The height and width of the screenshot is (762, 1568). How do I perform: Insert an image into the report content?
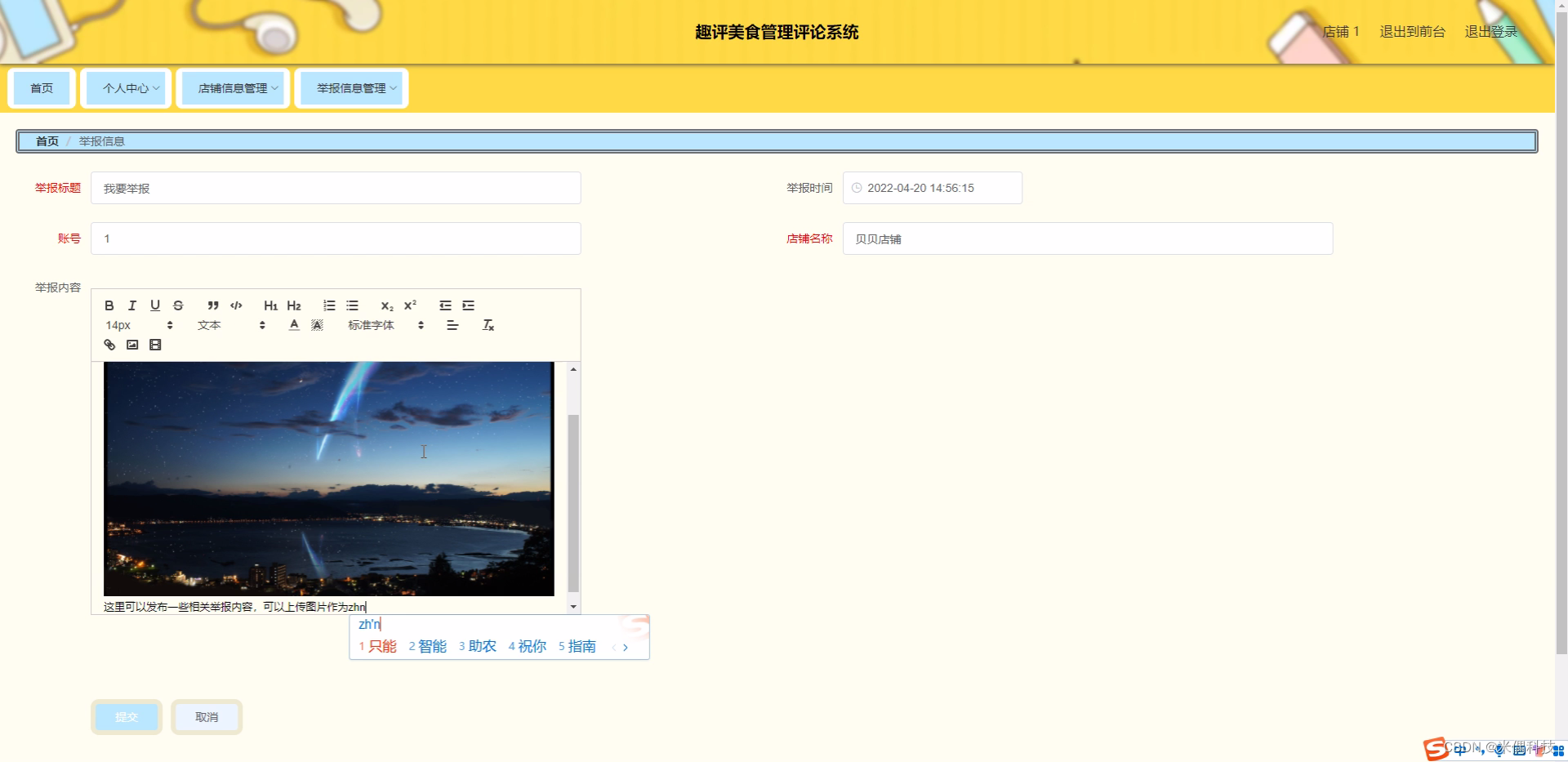click(132, 345)
